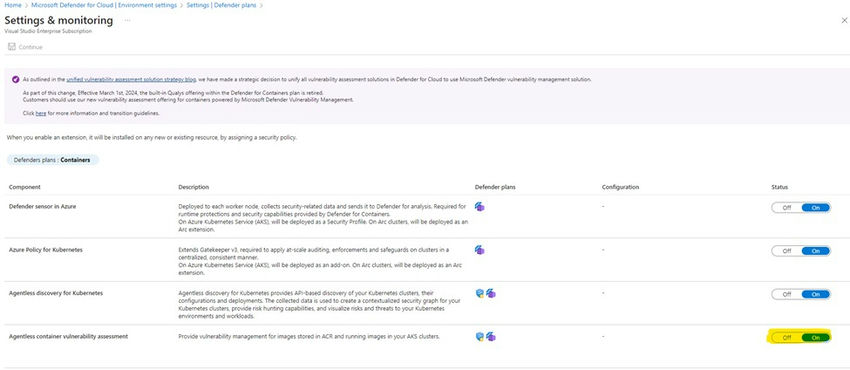The image size is (850, 370).
Task: Click the 'When you enable an extension' notice text
Action: [x=152, y=138]
